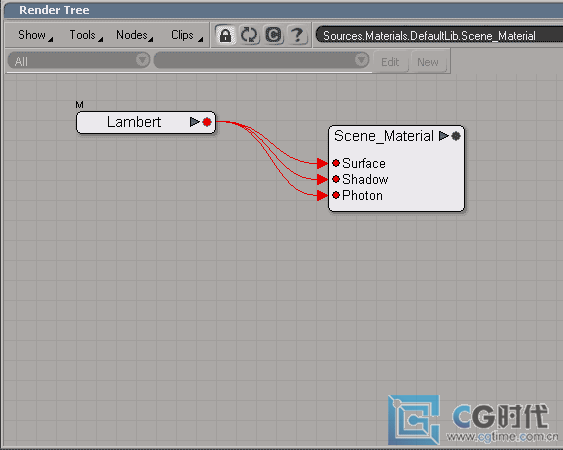Click the refresh arrows icon

click(249, 35)
